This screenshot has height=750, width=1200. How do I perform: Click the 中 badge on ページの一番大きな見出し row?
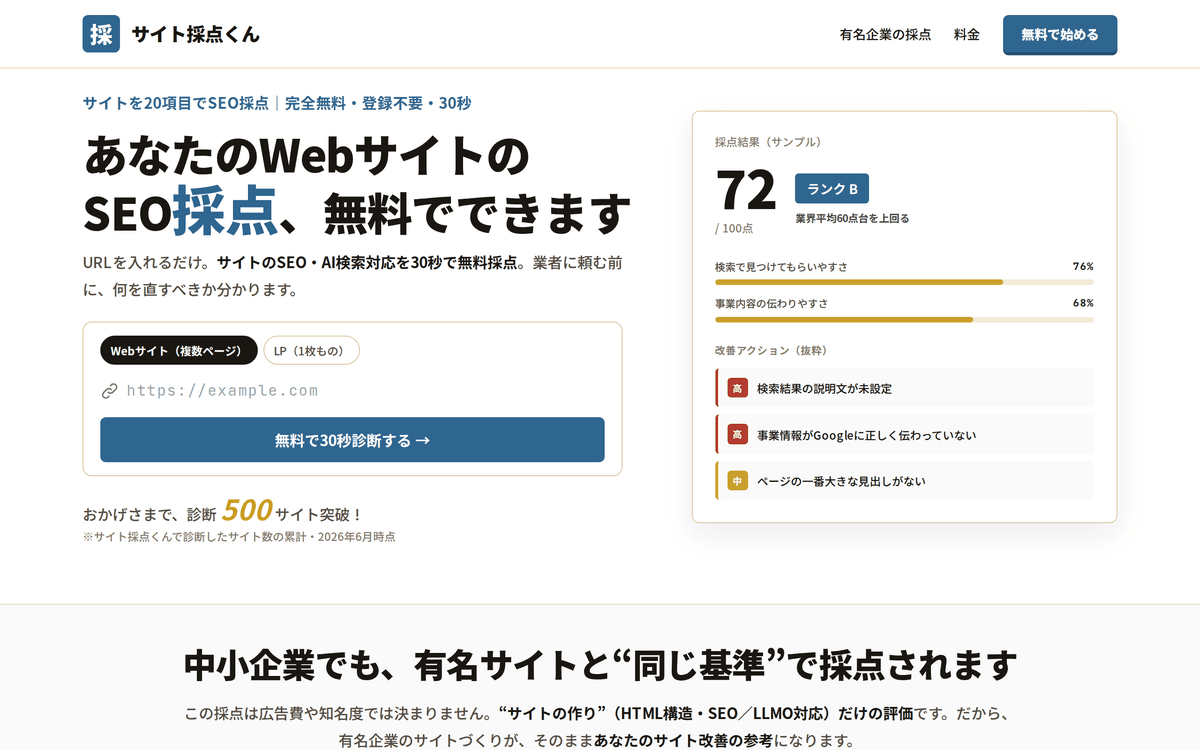coord(737,481)
